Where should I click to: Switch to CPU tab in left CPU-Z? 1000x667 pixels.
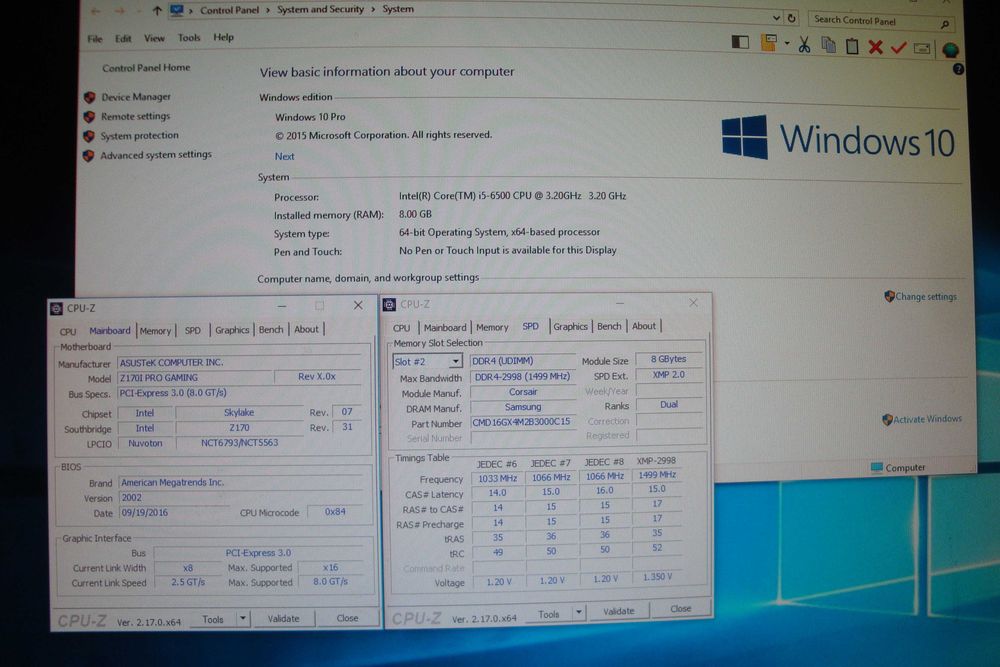click(x=68, y=332)
